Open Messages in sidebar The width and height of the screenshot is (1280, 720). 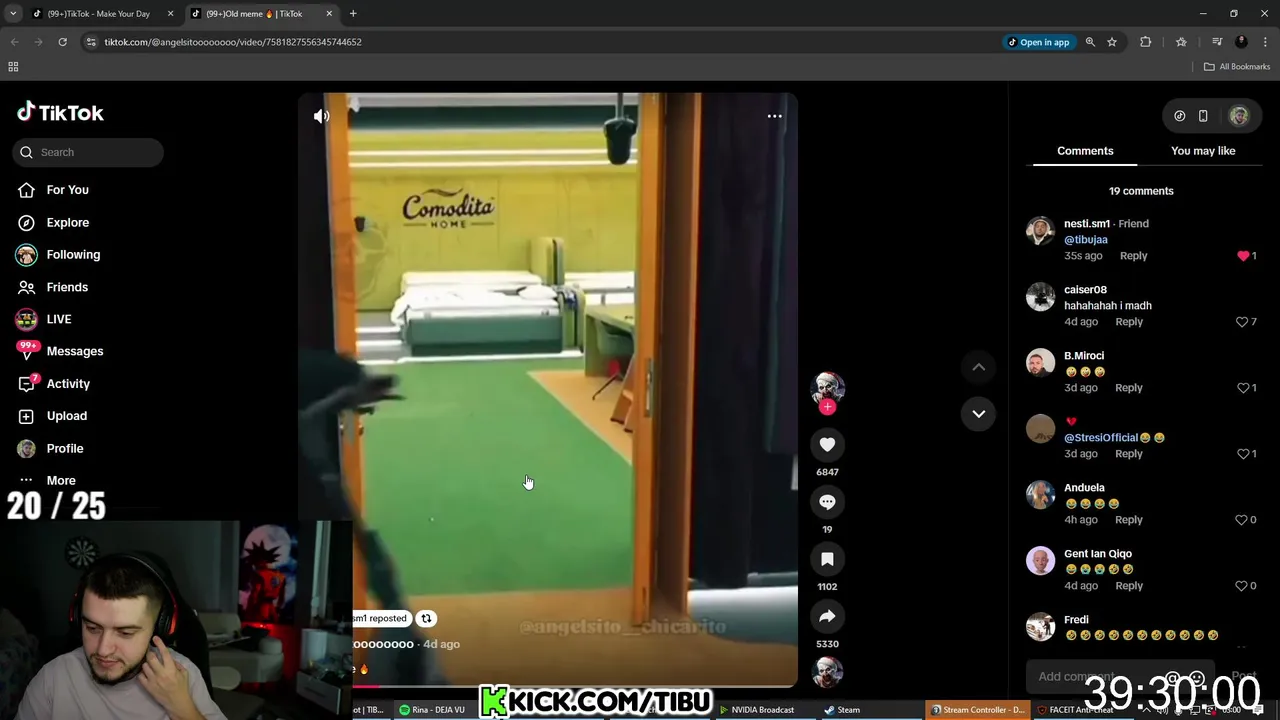pyautogui.click(x=74, y=351)
